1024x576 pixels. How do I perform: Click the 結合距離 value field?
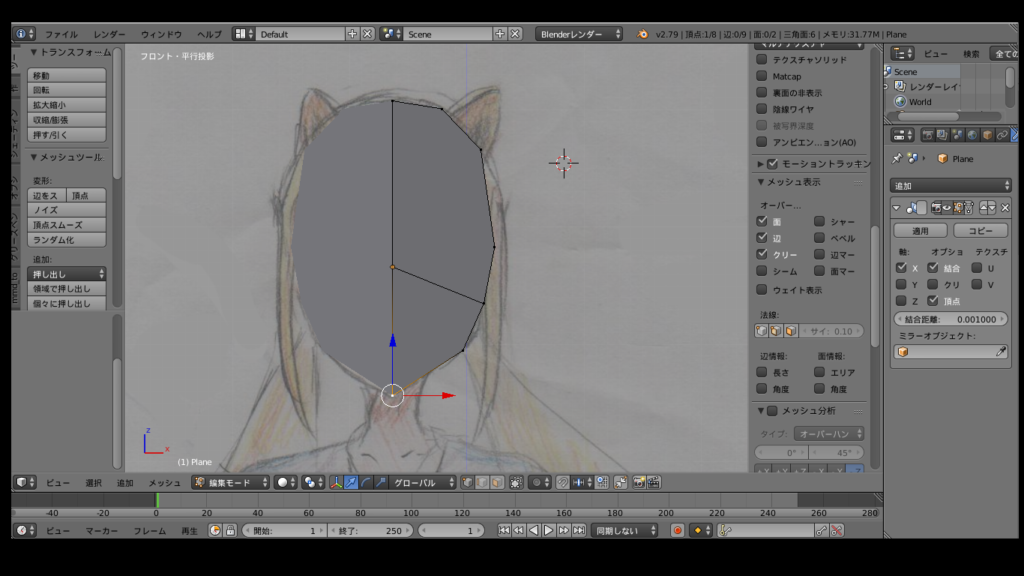point(950,319)
